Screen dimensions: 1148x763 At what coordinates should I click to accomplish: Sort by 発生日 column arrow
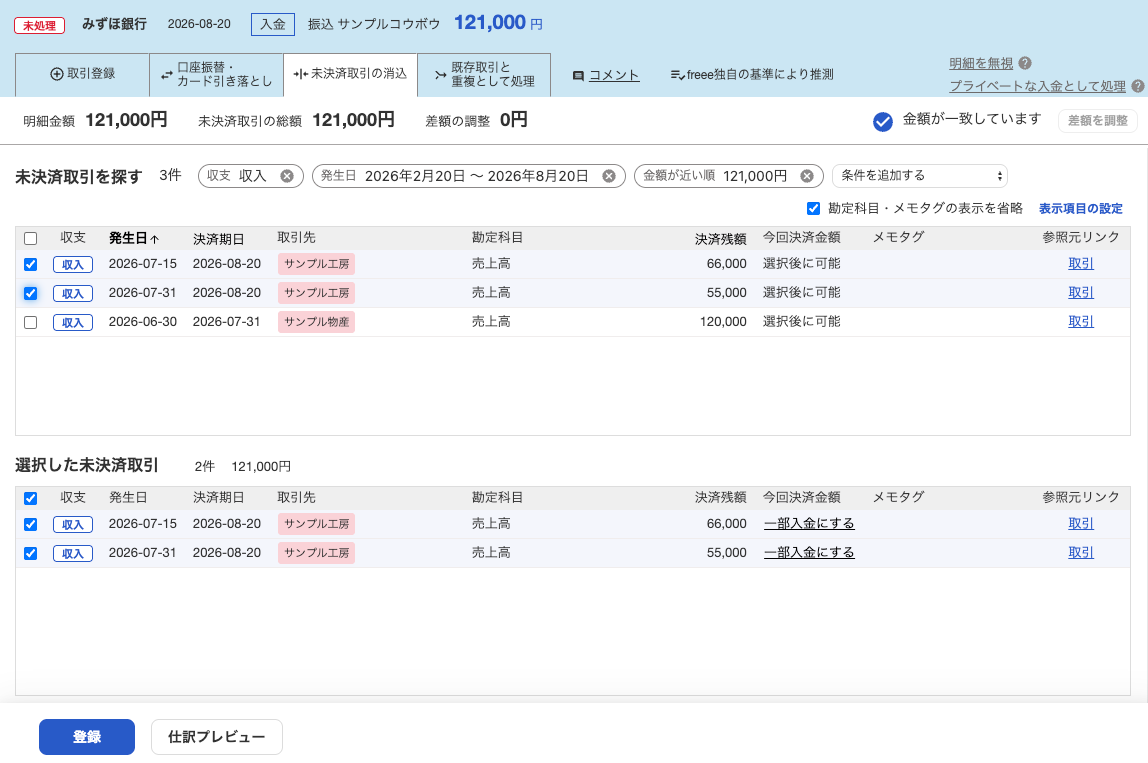pos(154,239)
